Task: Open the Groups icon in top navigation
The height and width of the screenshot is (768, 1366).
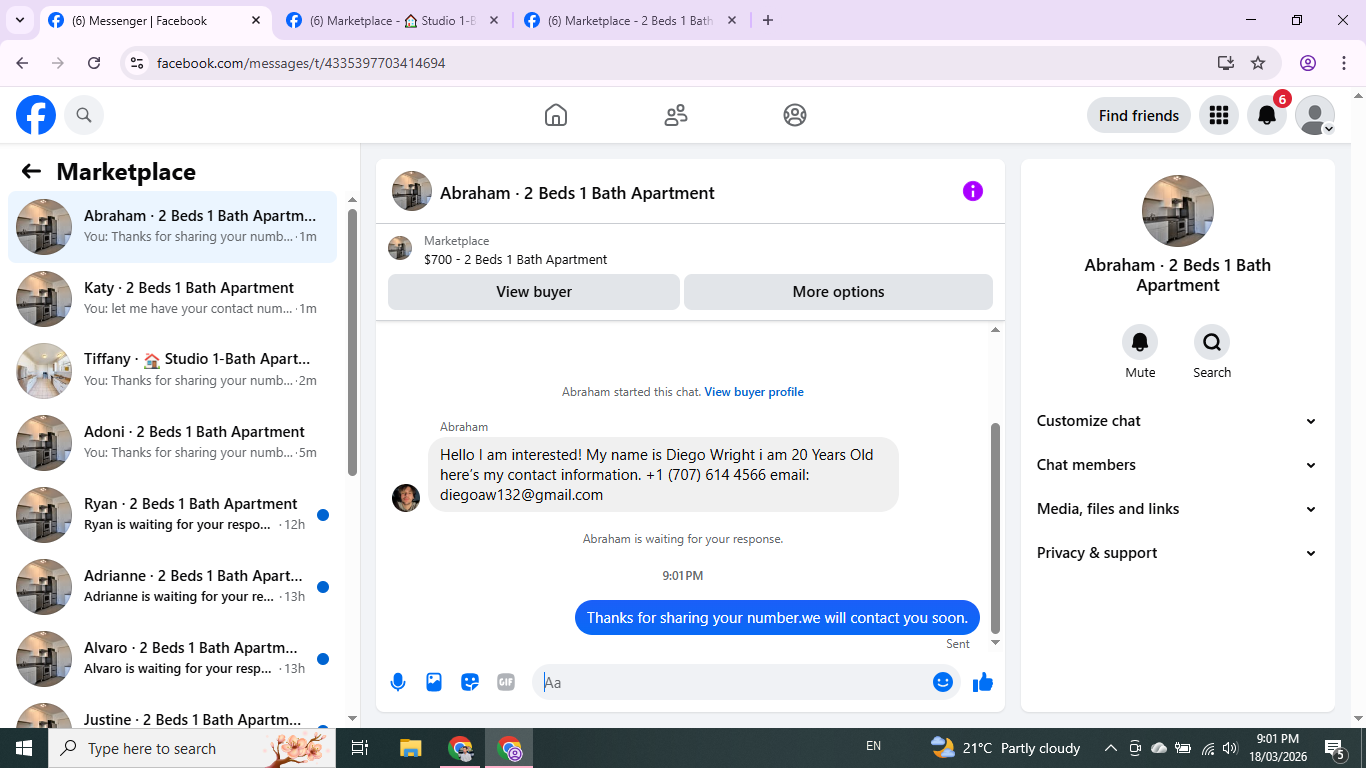Action: coord(795,115)
